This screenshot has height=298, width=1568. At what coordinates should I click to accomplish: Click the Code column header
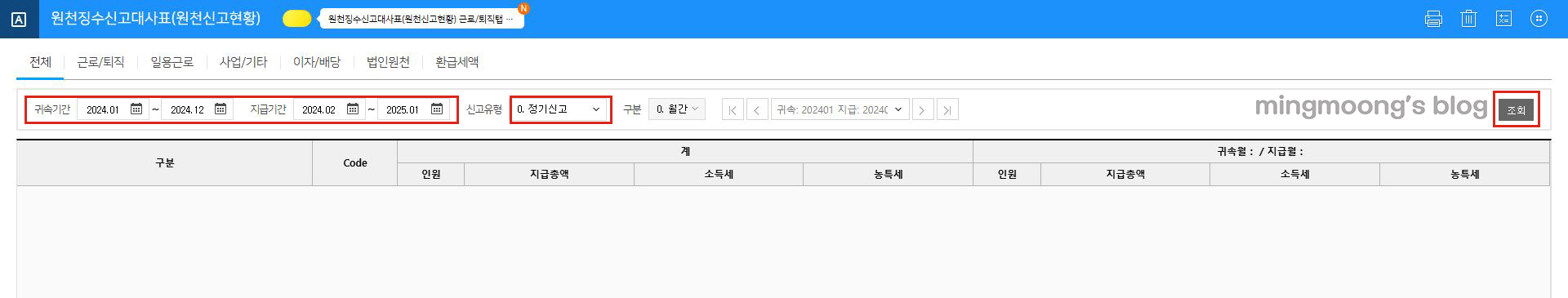tap(354, 162)
